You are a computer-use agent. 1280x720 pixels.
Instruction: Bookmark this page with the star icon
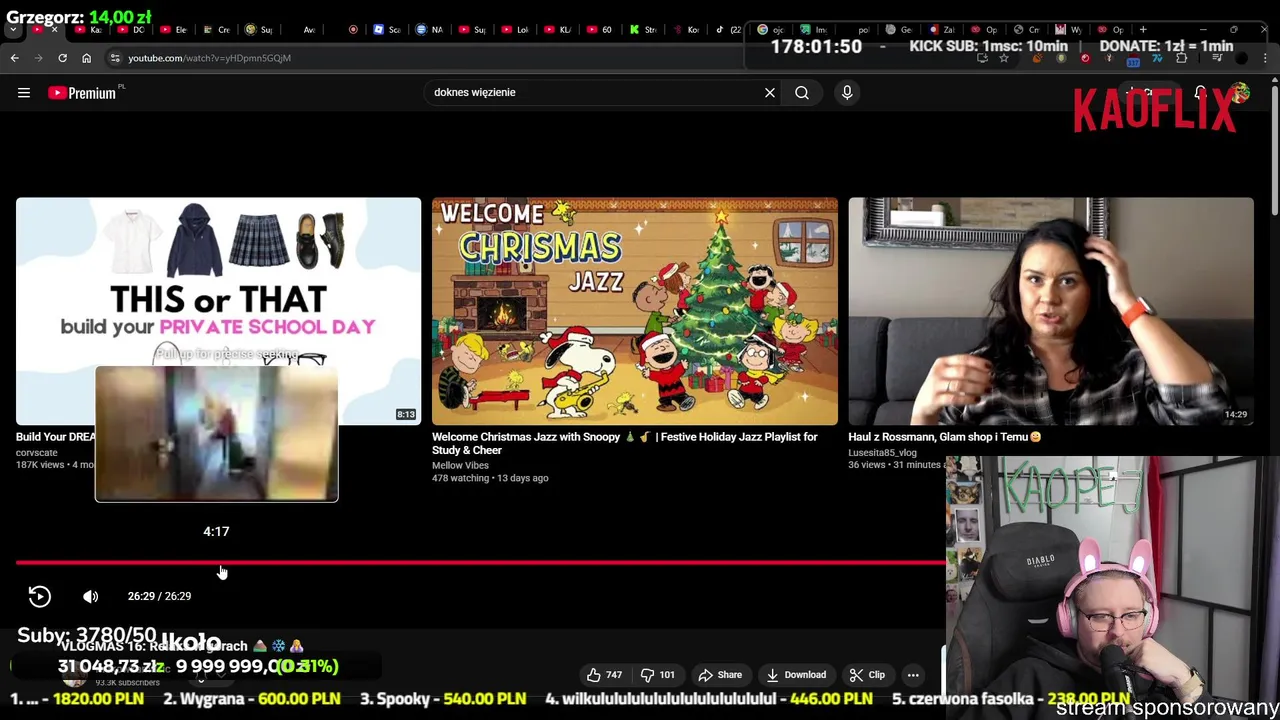(1004, 58)
